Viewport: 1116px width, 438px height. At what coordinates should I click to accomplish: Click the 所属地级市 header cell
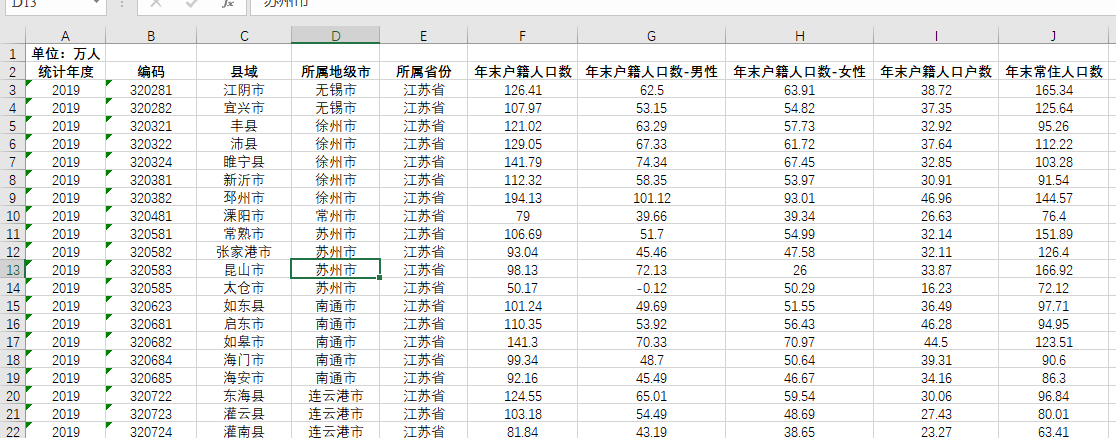335,72
